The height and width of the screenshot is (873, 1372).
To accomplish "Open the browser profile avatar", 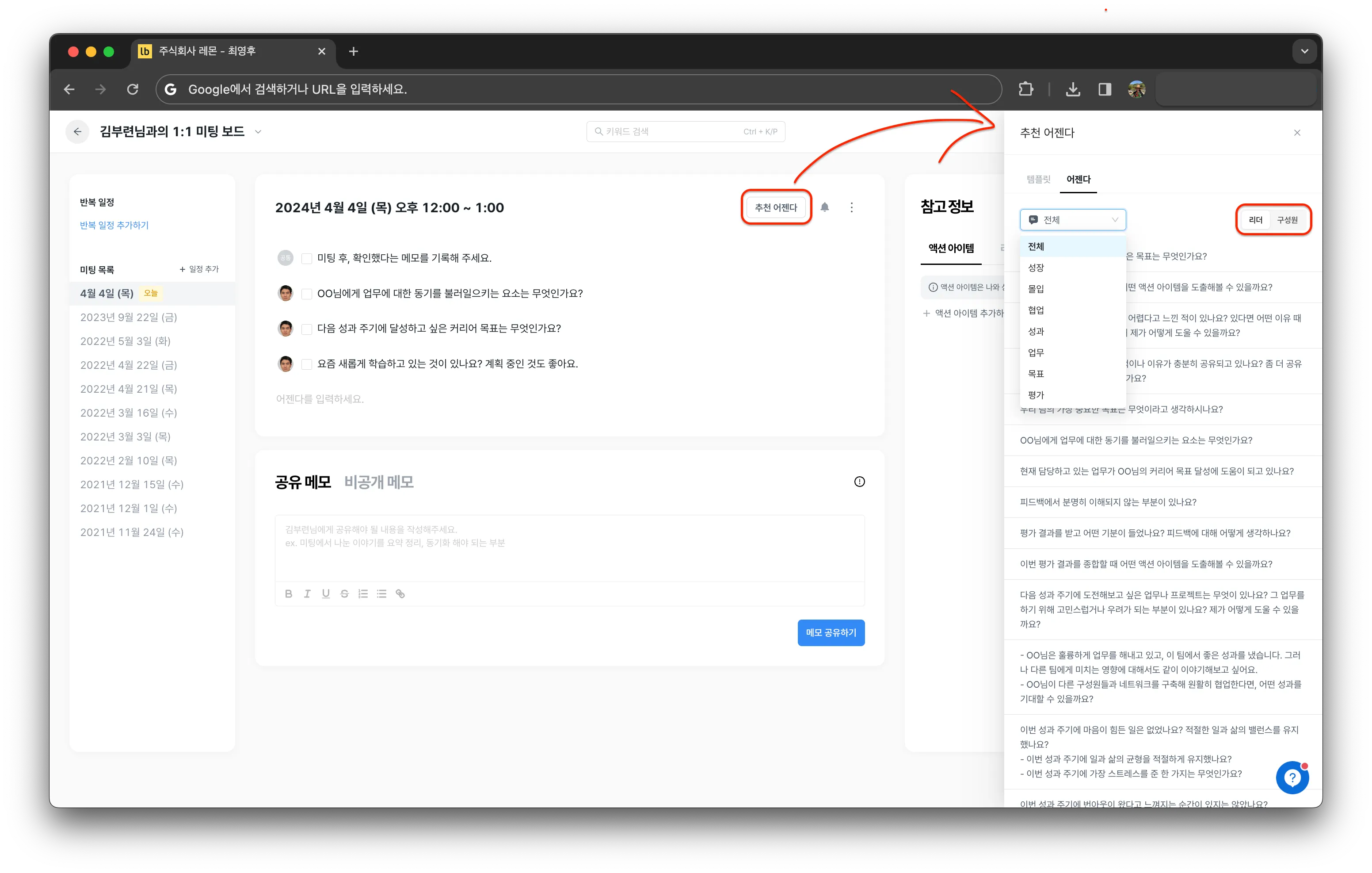I will coord(1137,89).
